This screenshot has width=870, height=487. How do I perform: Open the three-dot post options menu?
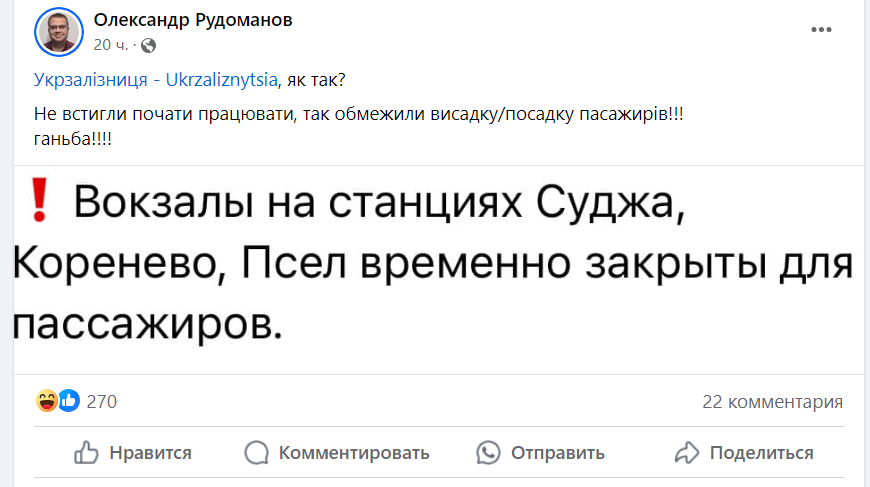pos(821,30)
